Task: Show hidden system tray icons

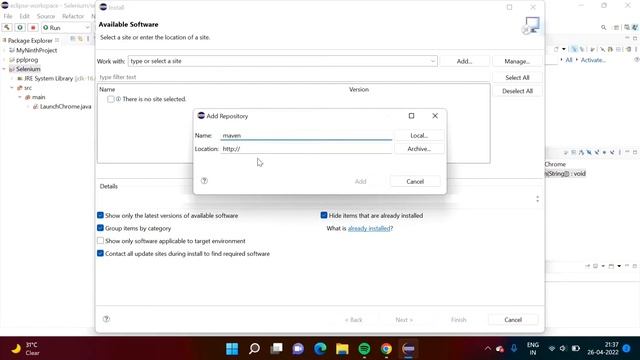Action: (x=487, y=349)
